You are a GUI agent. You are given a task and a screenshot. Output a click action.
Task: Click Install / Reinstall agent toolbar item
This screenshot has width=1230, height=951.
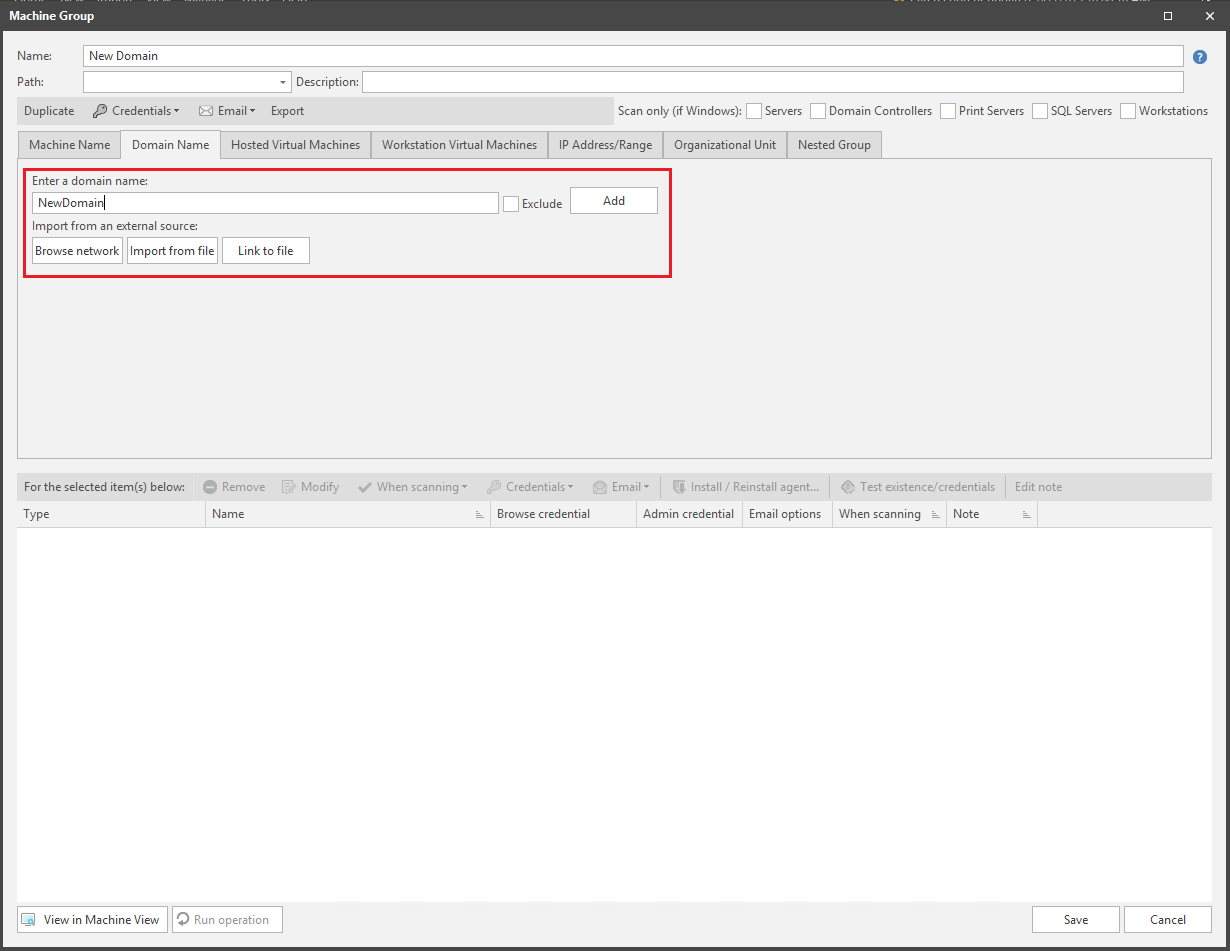pyautogui.click(x=746, y=487)
